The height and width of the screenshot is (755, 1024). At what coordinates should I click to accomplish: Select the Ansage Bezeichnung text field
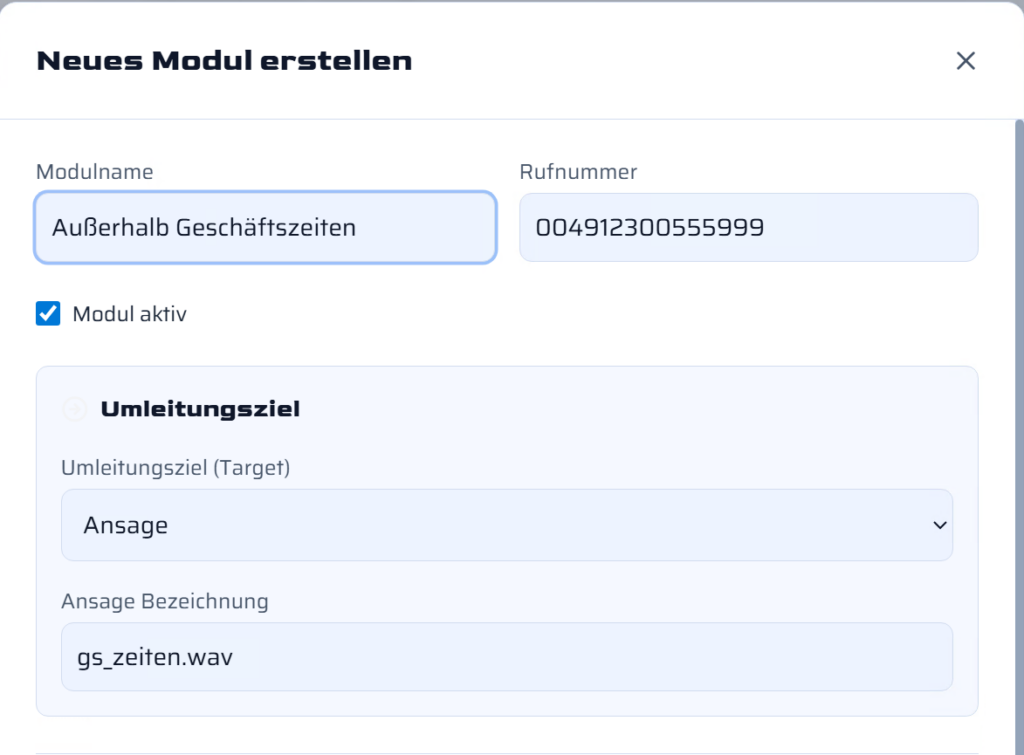[x=506, y=657]
